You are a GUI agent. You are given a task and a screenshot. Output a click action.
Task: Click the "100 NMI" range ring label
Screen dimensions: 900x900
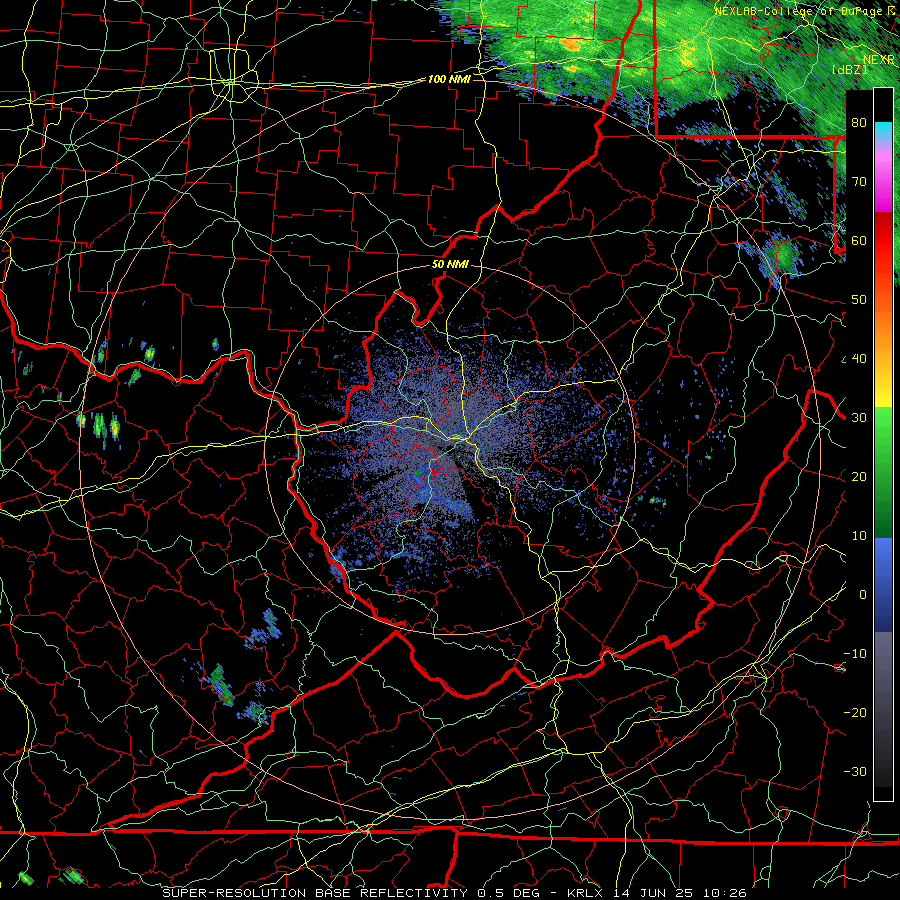(449, 79)
